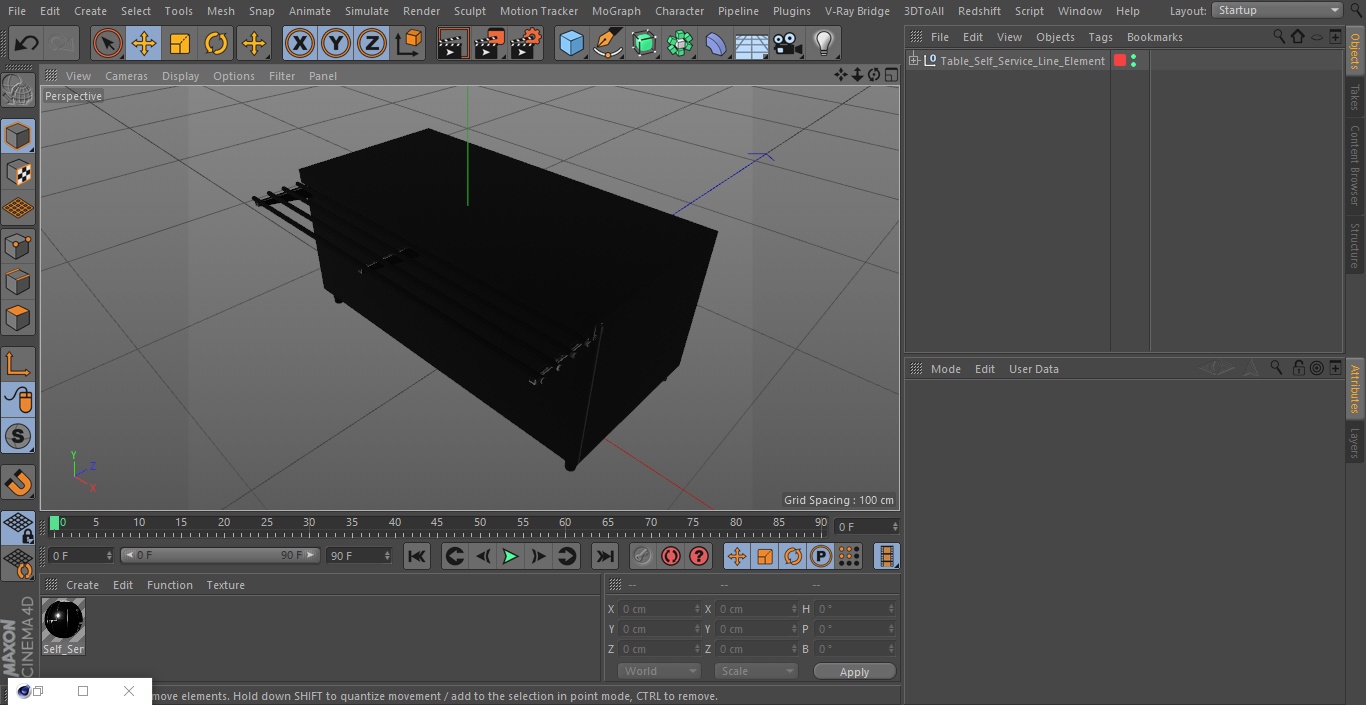This screenshot has height=705, width=1366.
Task: Switch to the Content Browser side tab
Action: pyautogui.click(x=1355, y=164)
